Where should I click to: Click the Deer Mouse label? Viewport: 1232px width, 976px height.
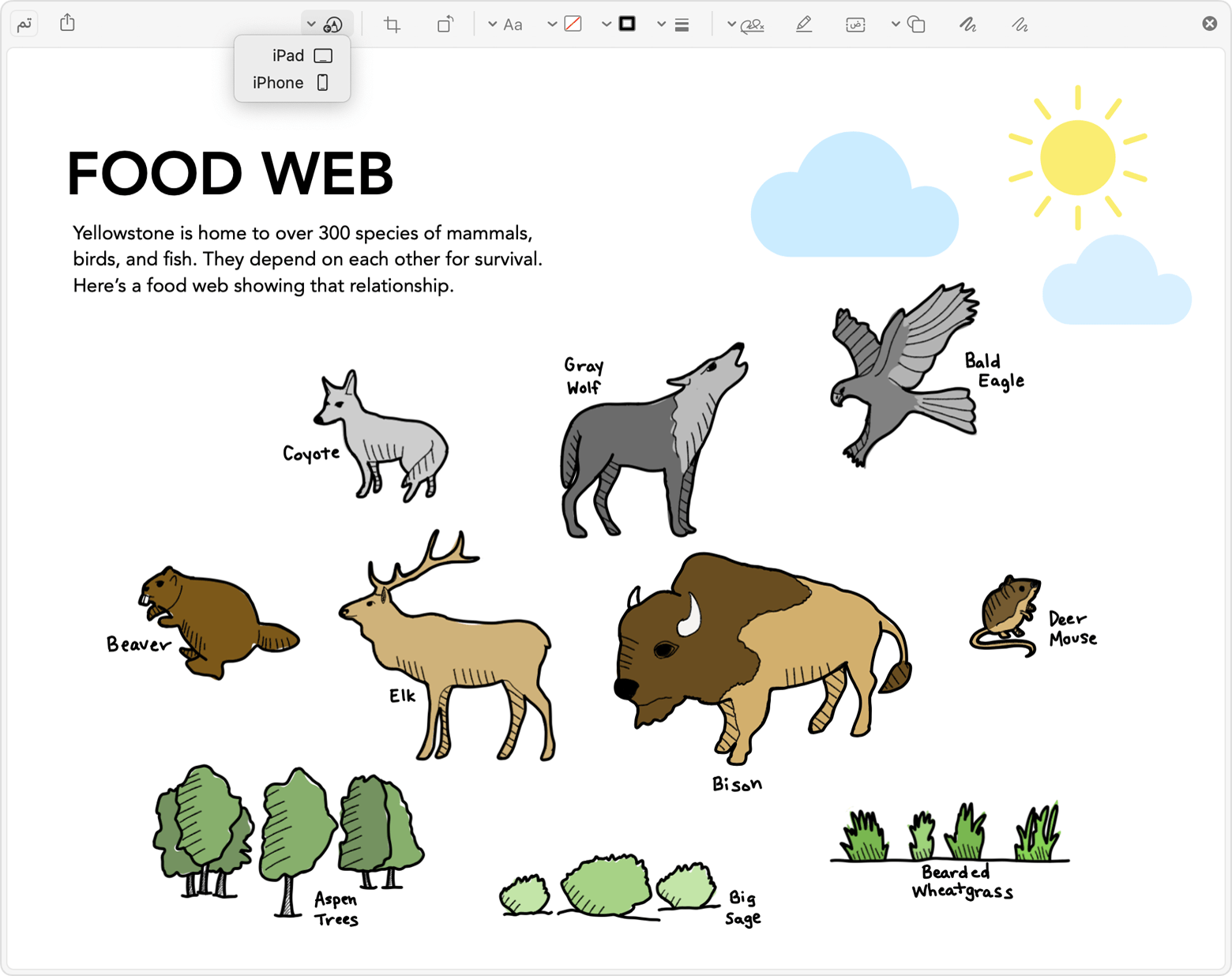pos(1072,629)
